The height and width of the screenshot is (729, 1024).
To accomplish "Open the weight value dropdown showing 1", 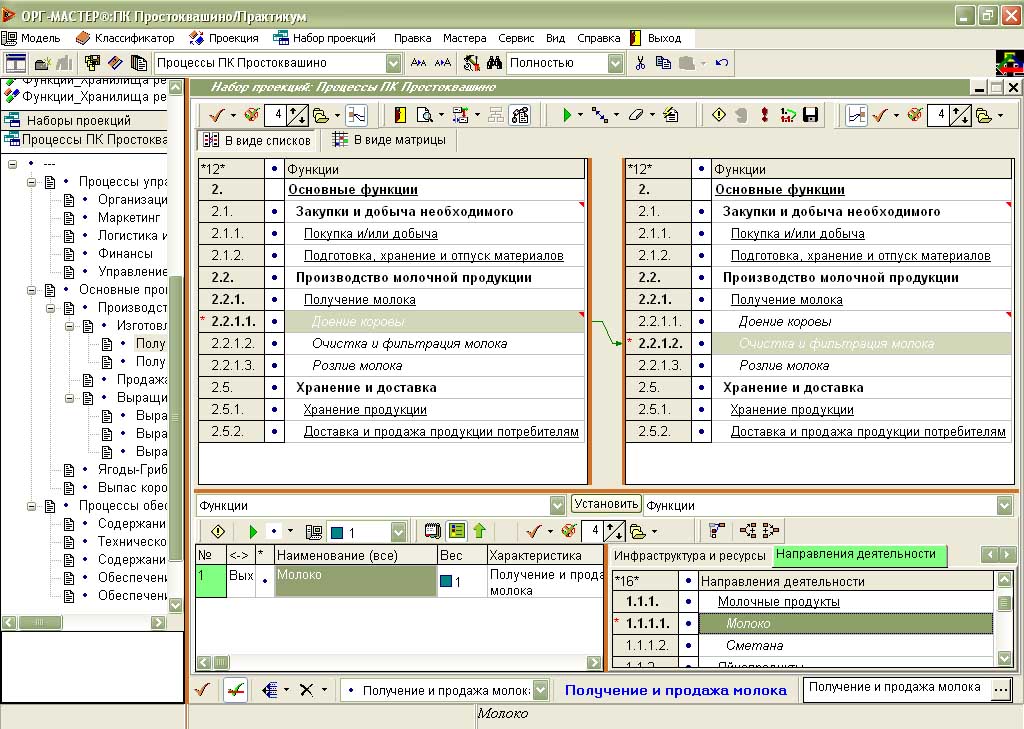I will 398,532.
